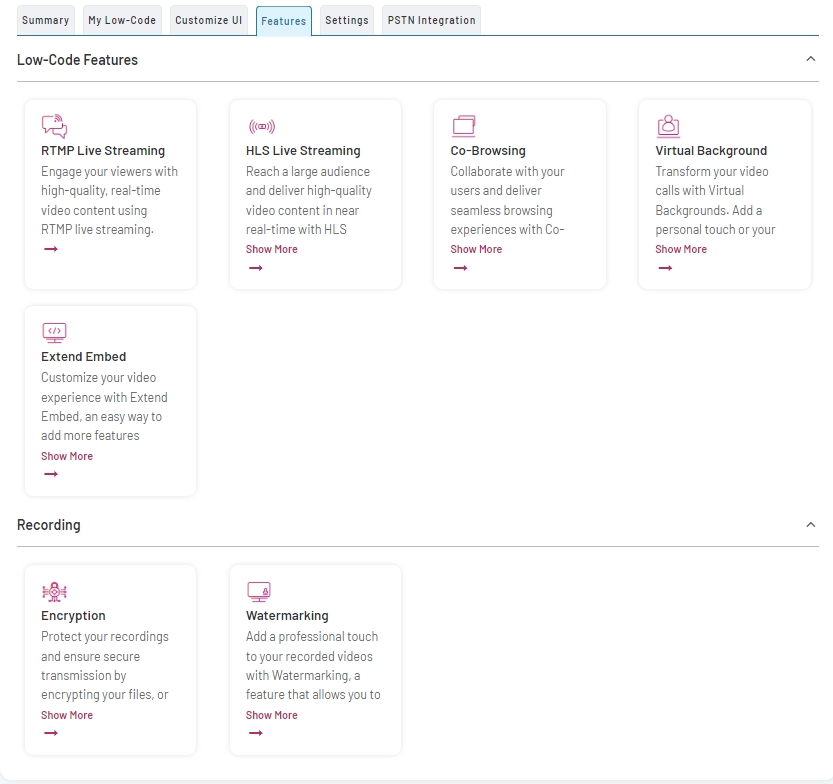Screen dimensions: 833x784
Task: Click the RTMP Live Streaming title
Action: tap(103, 151)
